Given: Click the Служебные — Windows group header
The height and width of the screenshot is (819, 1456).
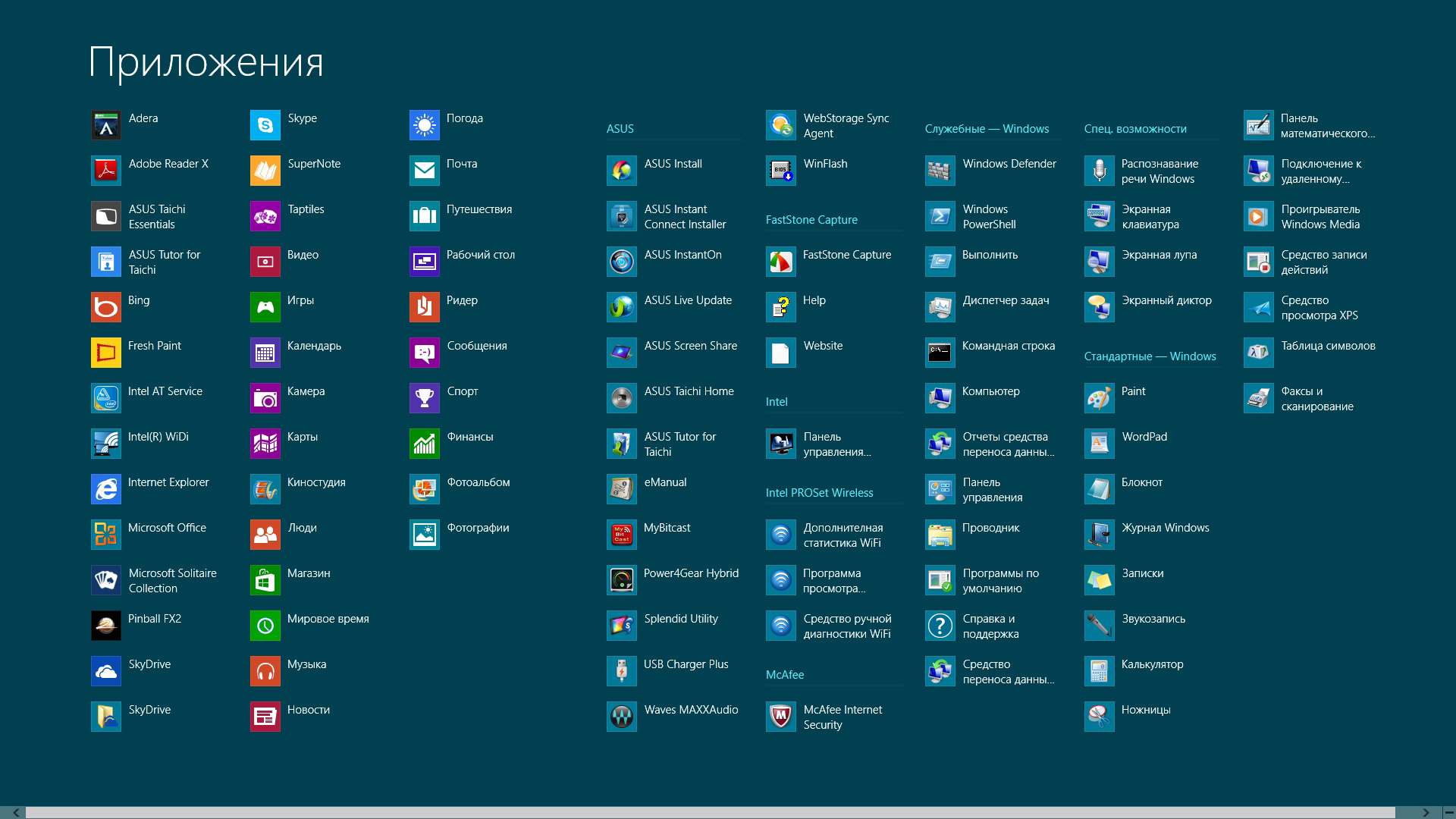Looking at the screenshot, I should [x=987, y=129].
